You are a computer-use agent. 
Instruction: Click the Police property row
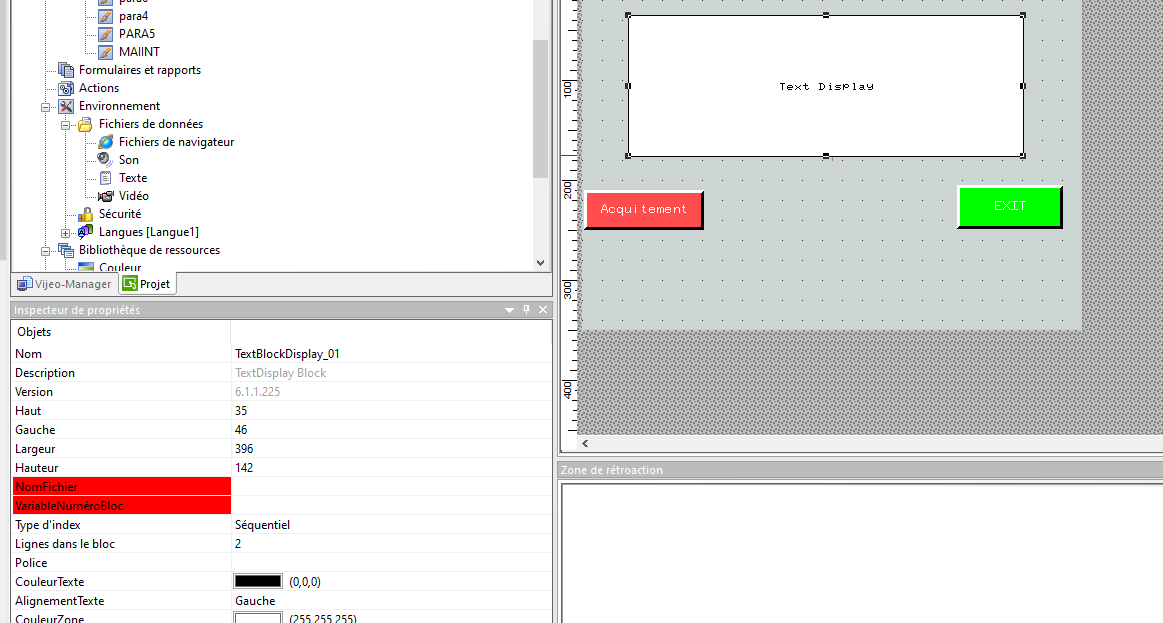282,563
